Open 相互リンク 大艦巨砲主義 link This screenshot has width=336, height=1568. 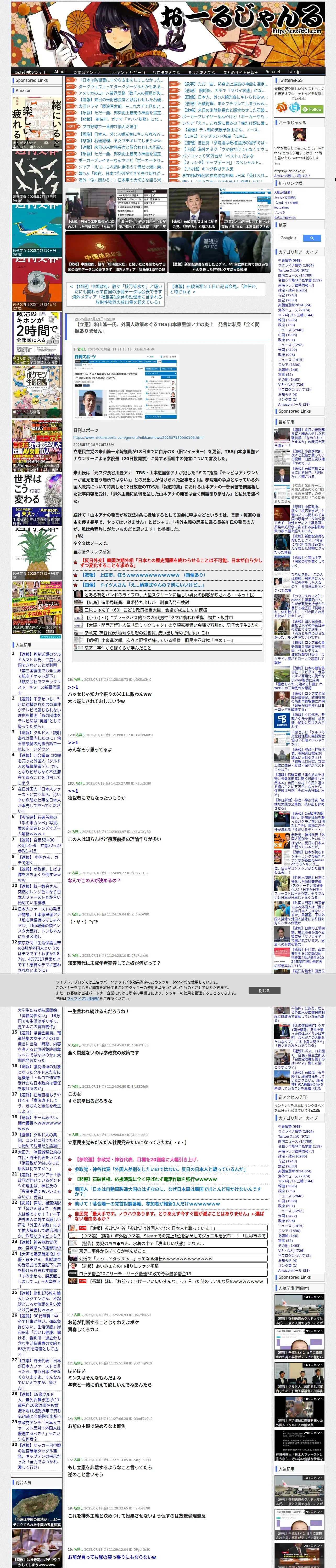click(x=284, y=192)
